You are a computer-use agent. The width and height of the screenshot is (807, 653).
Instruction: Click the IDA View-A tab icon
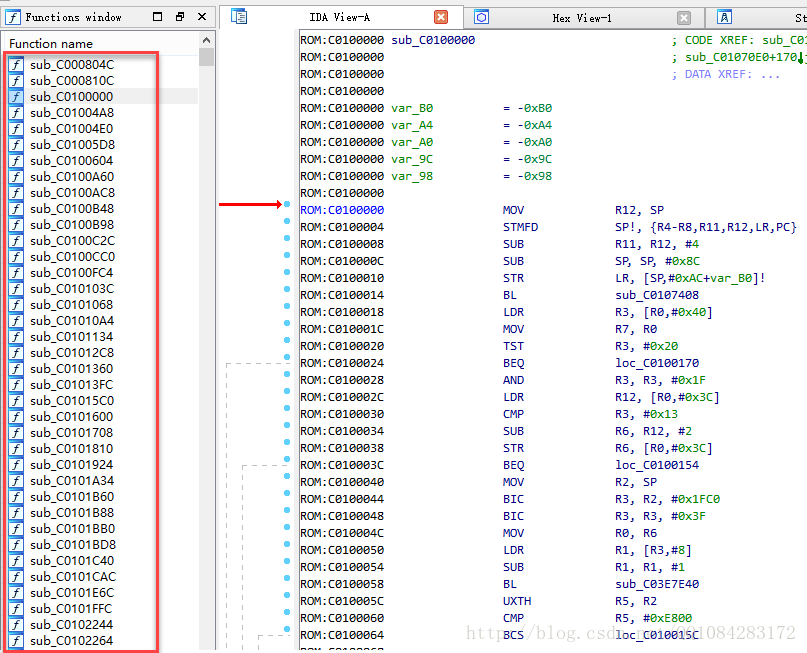pos(239,16)
